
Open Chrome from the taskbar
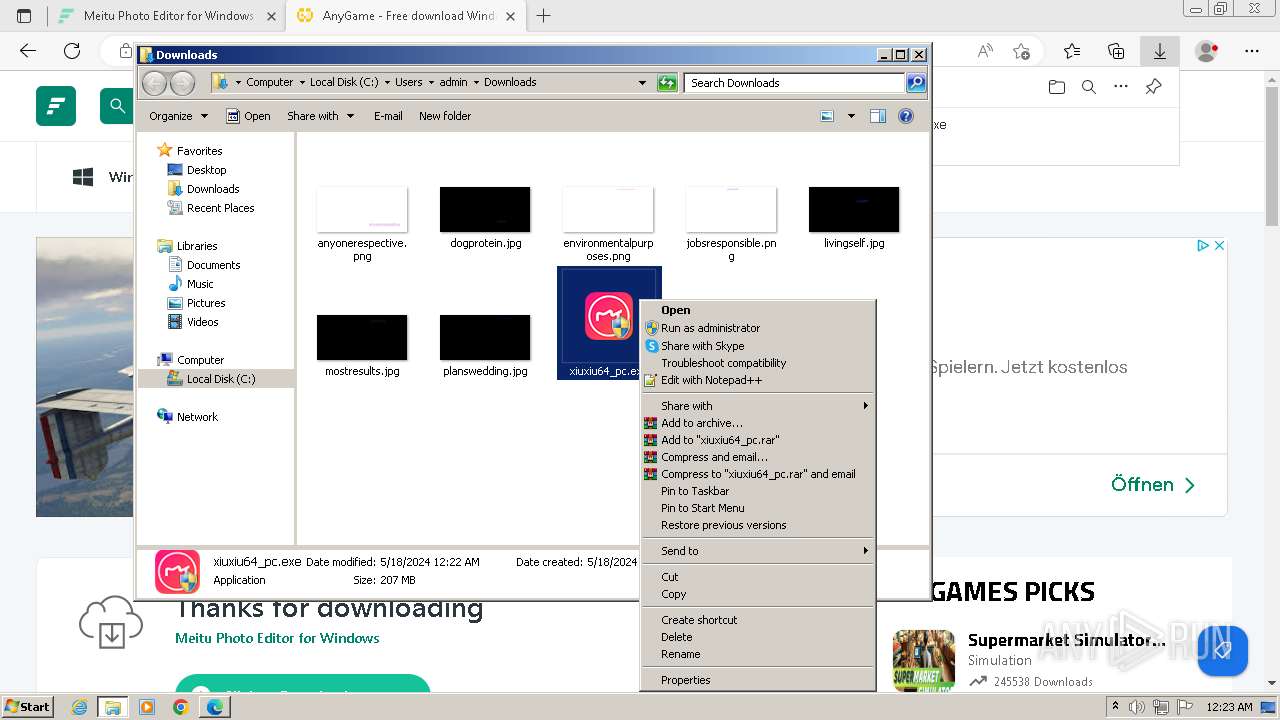click(180, 707)
